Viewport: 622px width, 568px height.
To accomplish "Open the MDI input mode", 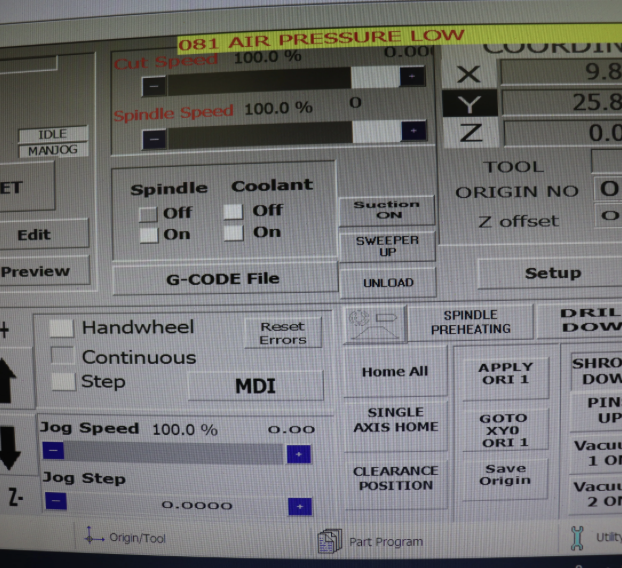I will tap(255, 386).
